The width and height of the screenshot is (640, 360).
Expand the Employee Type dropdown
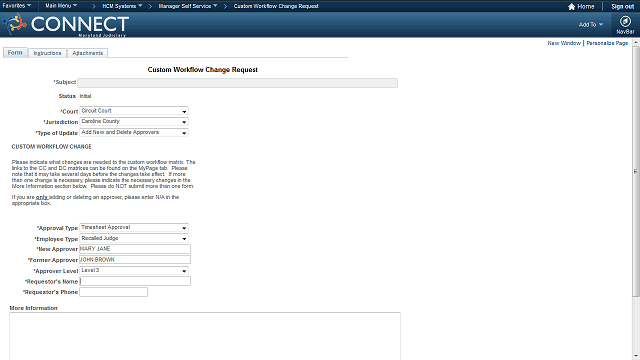[x=134, y=238]
